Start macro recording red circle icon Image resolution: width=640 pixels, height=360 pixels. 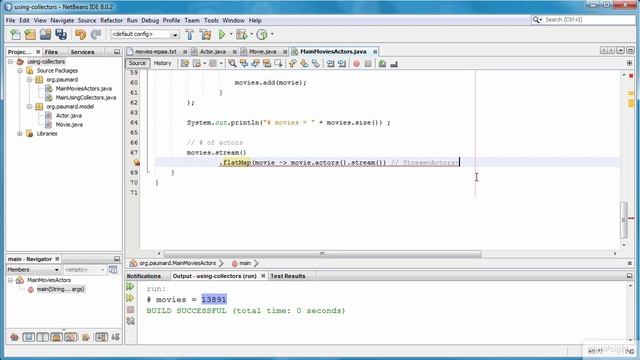click(x=356, y=64)
